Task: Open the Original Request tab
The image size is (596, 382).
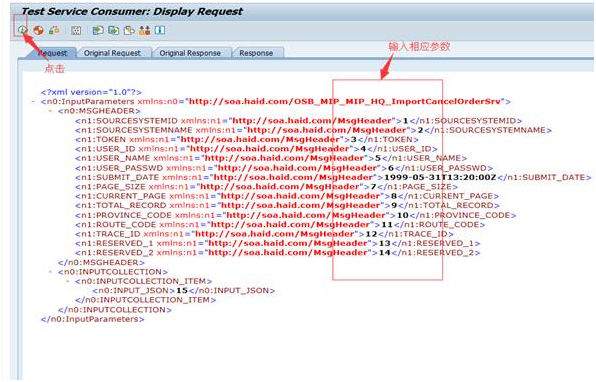Action: point(112,53)
